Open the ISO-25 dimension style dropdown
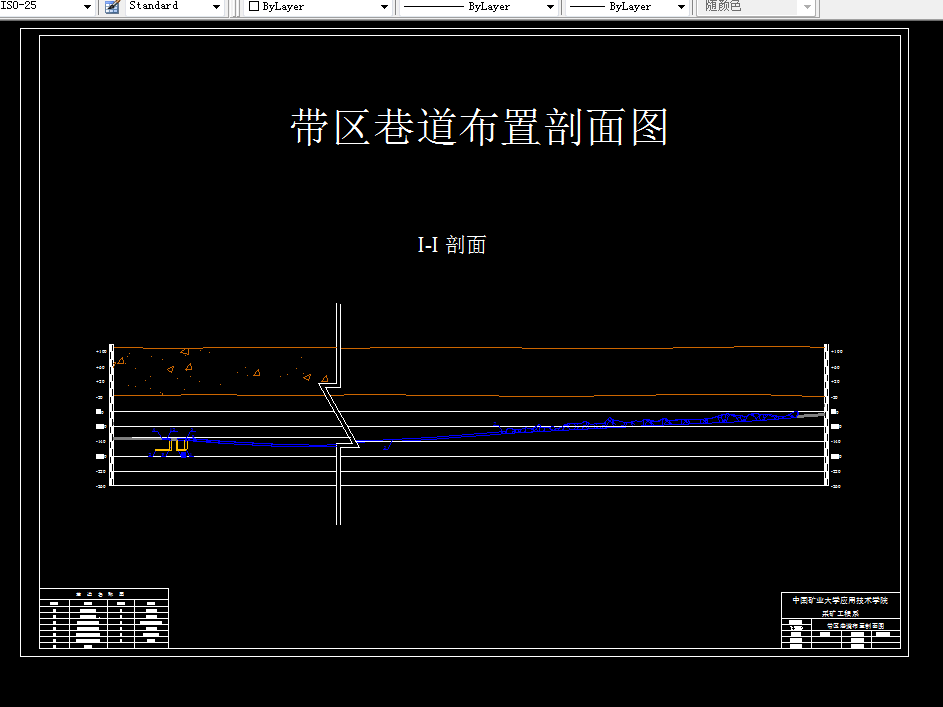The width and height of the screenshot is (943, 707). [x=87, y=7]
